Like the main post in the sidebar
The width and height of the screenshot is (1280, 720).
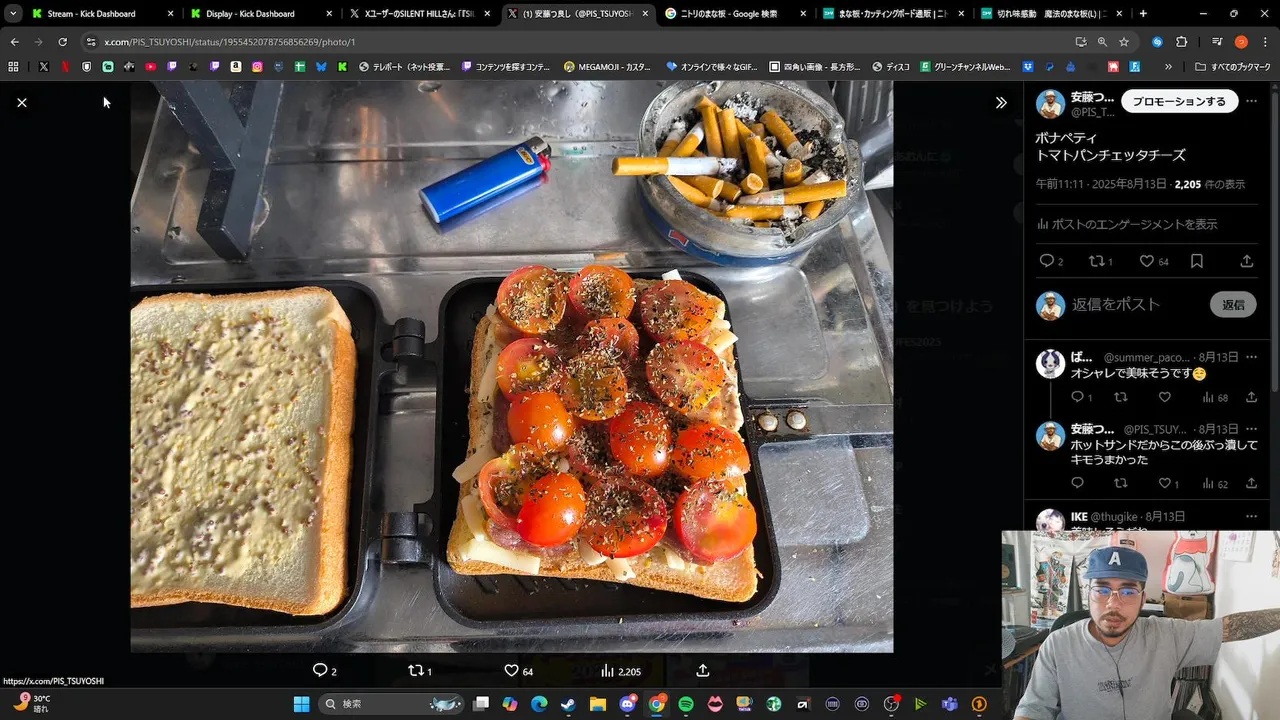(x=1147, y=261)
